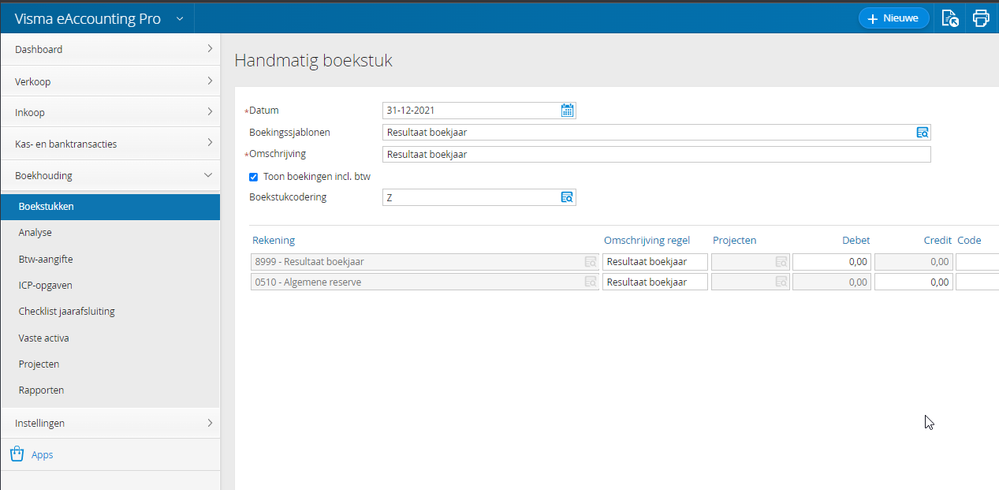Open the Btw-aangifte menu item
Viewport: 999px width, 490px height.
pos(46,259)
